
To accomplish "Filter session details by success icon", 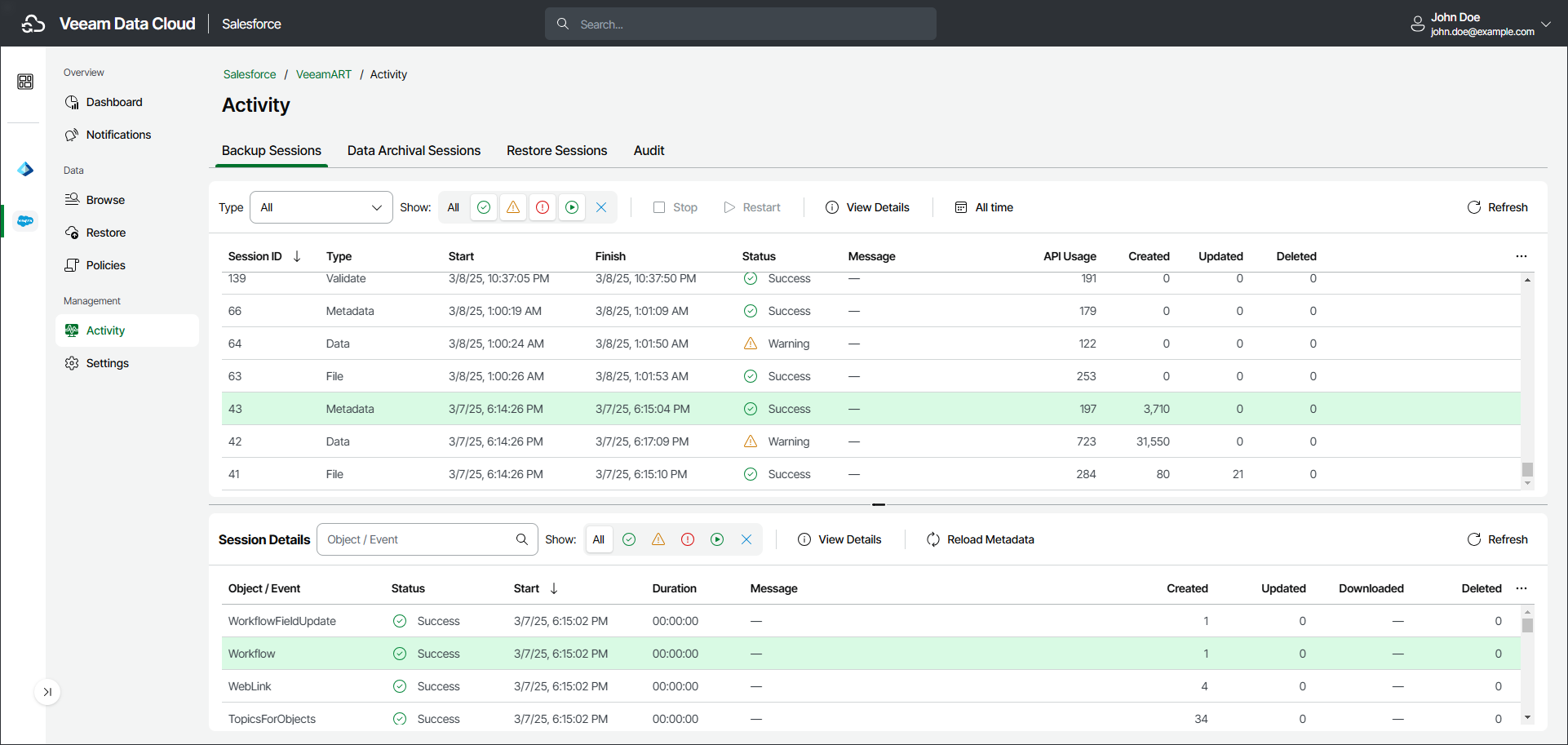I will pyautogui.click(x=629, y=539).
